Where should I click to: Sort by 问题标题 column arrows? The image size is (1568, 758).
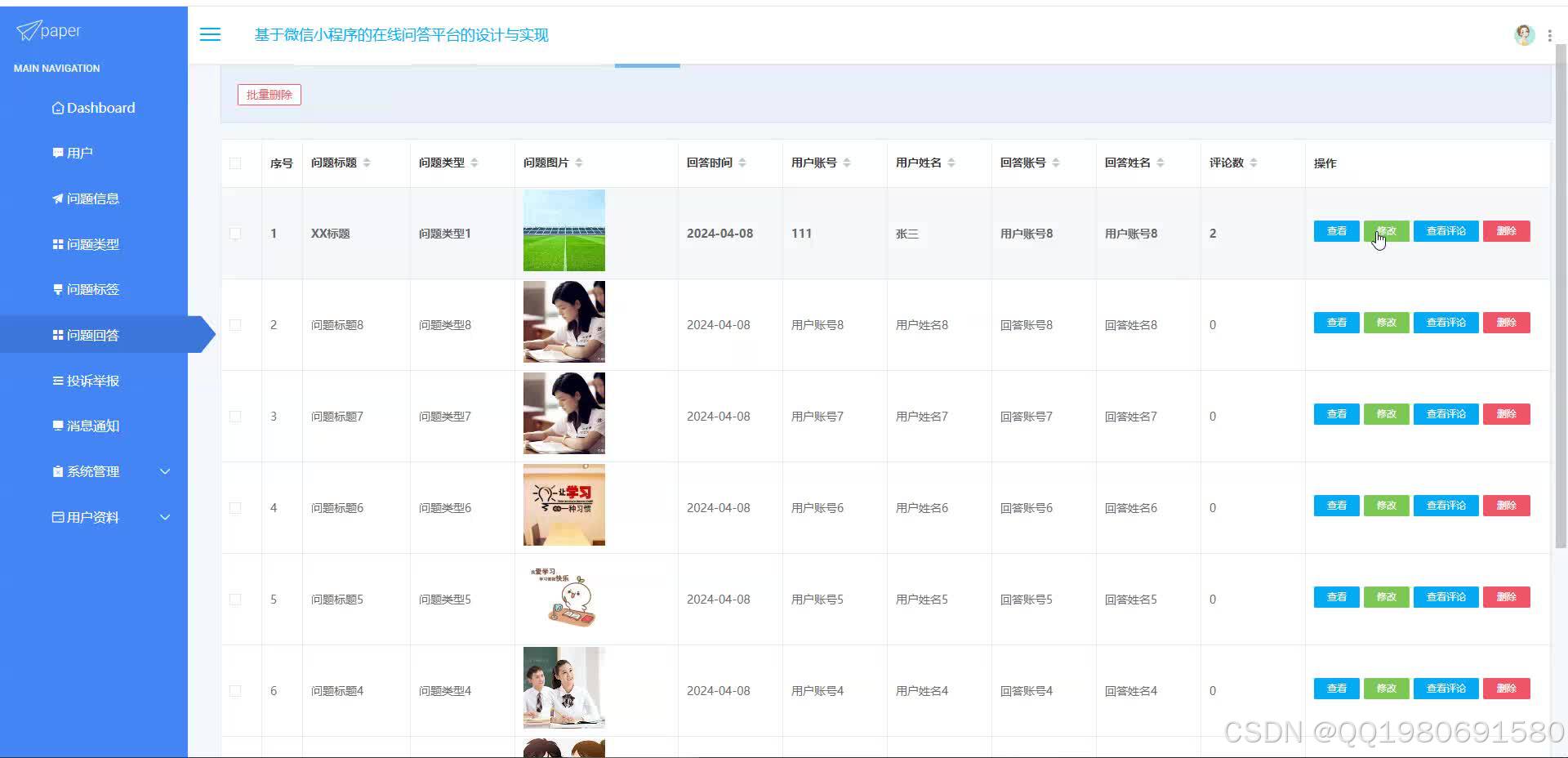click(367, 163)
